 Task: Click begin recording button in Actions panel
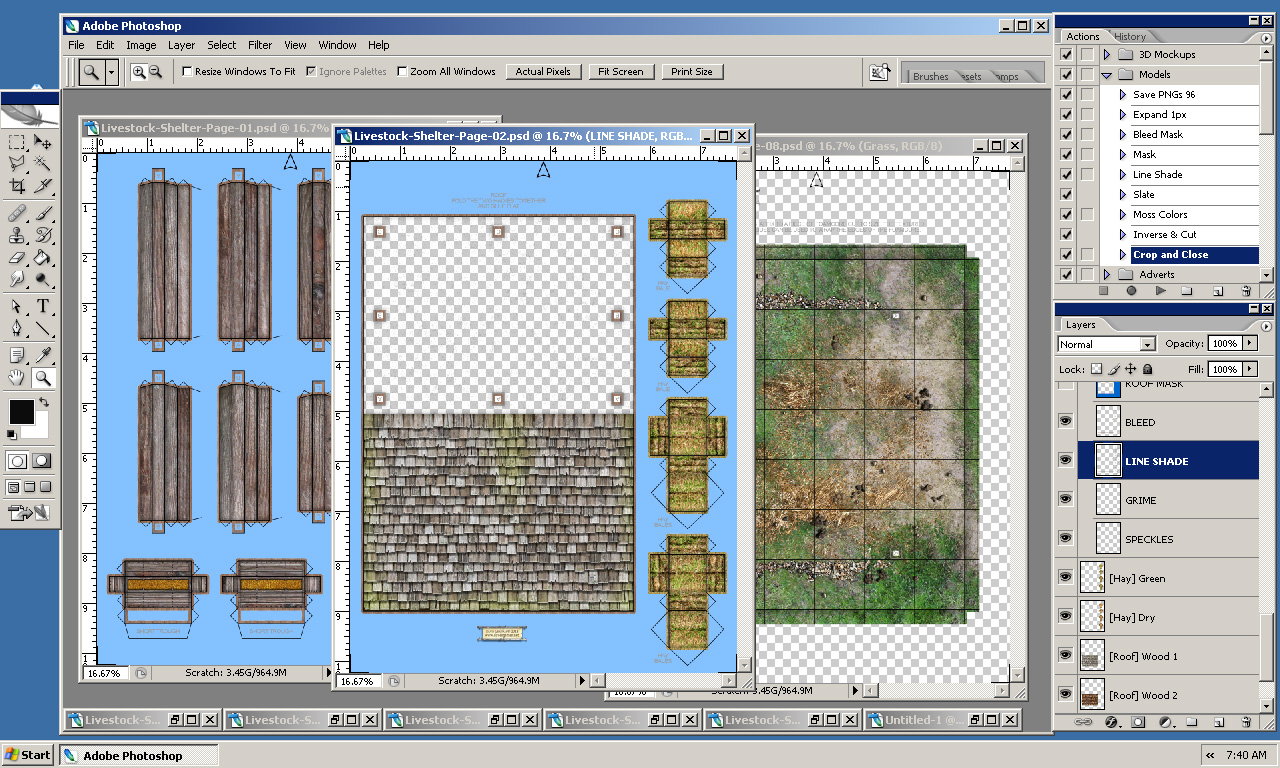(1131, 291)
